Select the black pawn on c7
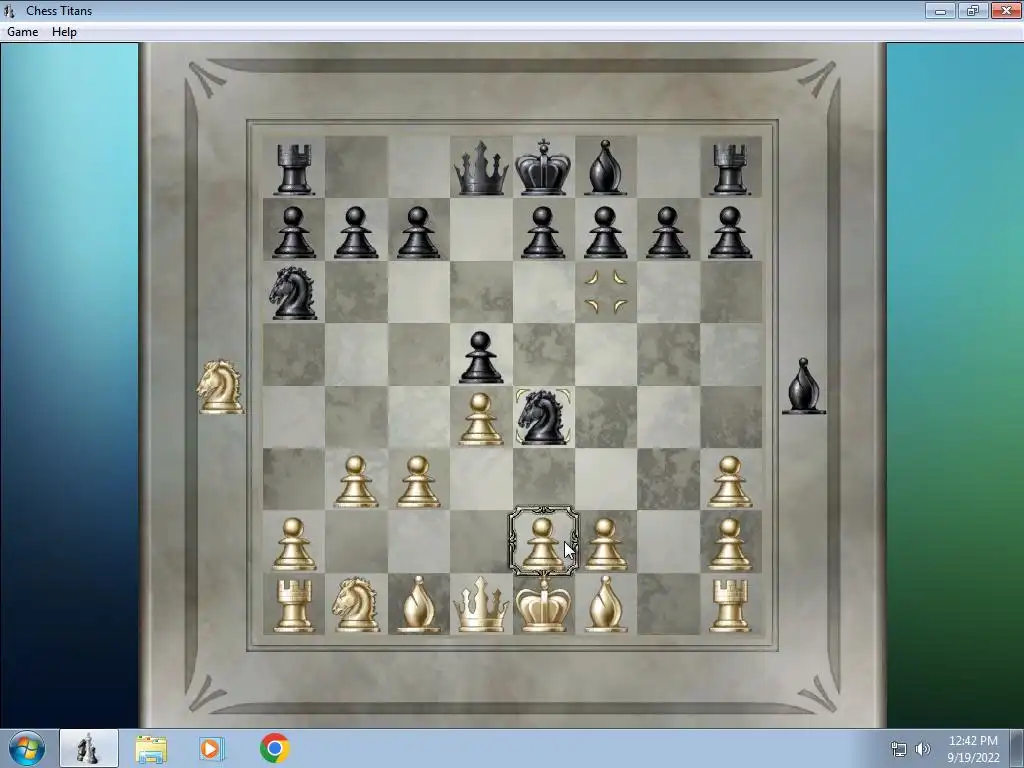This screenshot has height=768, width=1024. pyautogui.click(x=418, y=232)
